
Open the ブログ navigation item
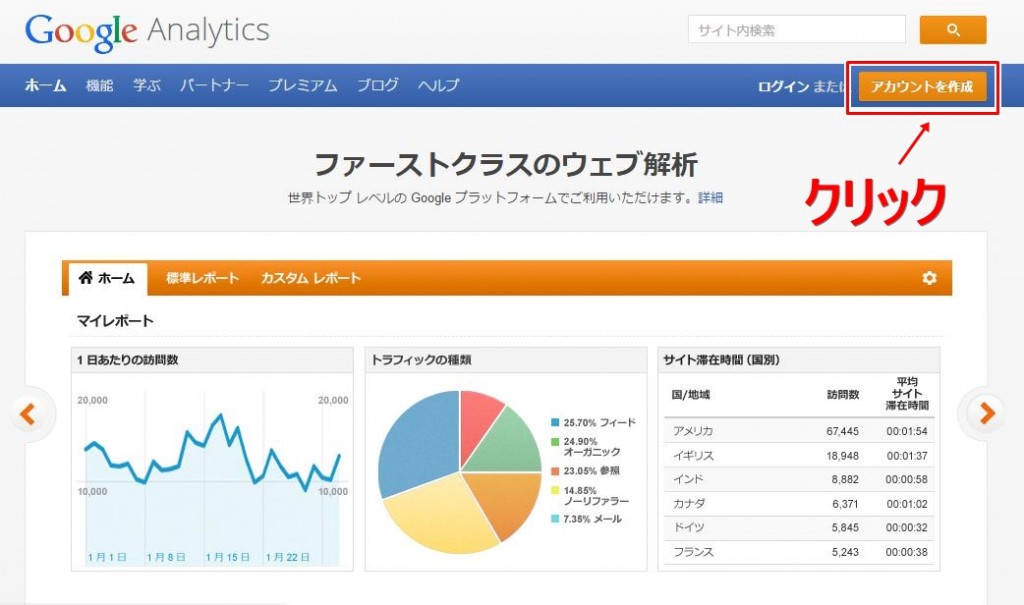(x=377, y=86)
